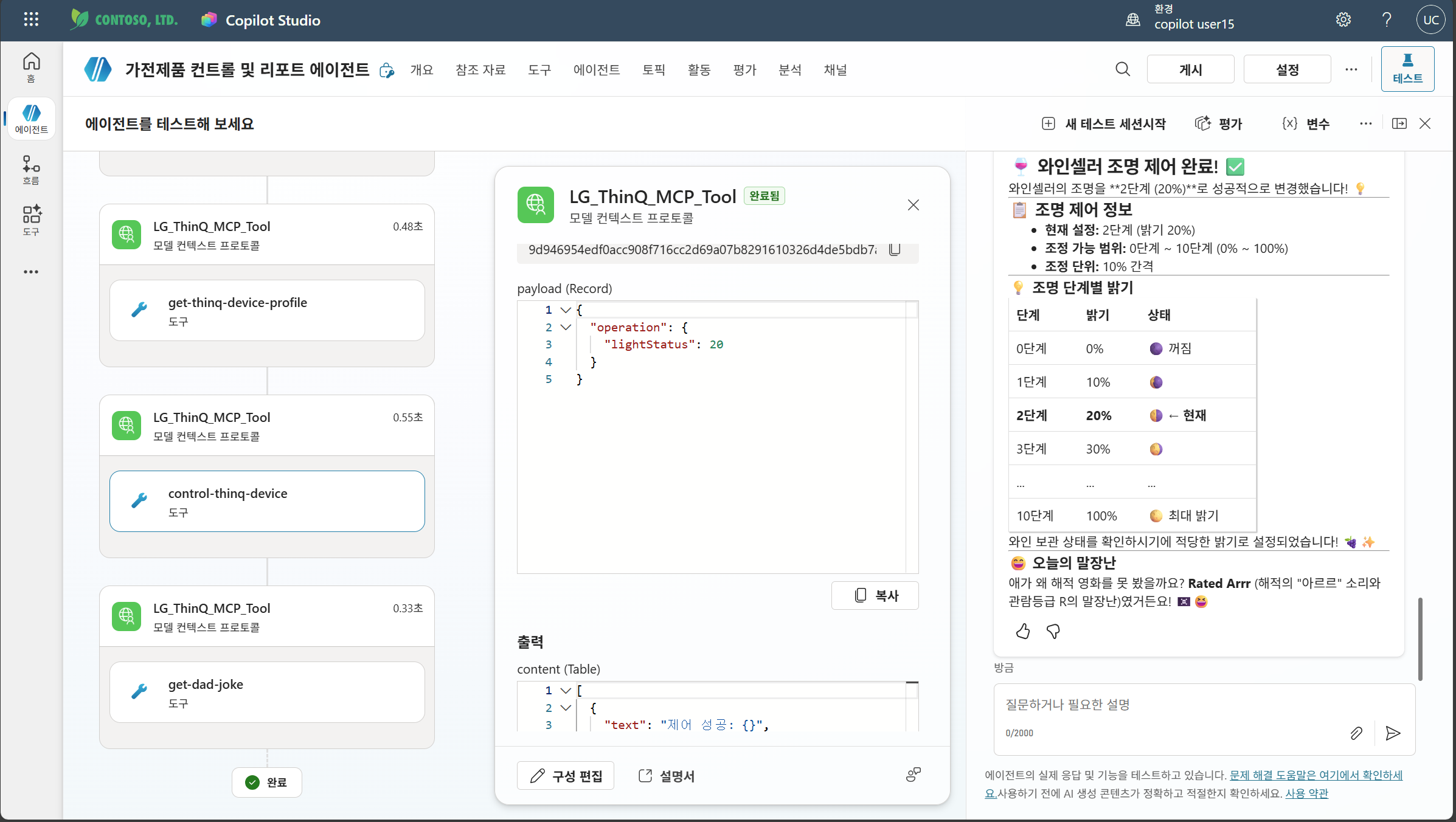Viewport: 1456px width, 822px height.
Task: Open 흐름 in the left sidebar
Action: pyautogui.click(x=31, y=170)
